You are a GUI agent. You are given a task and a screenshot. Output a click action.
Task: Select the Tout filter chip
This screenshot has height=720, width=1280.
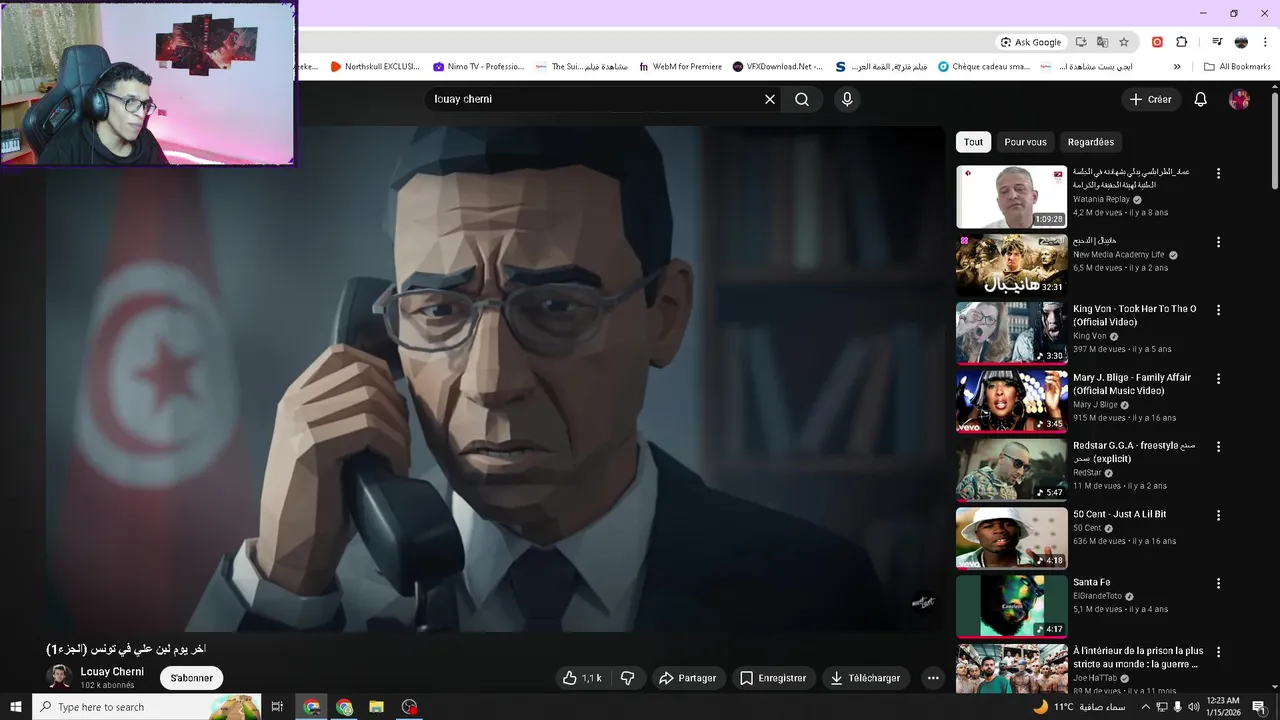[x=973, y=142]
